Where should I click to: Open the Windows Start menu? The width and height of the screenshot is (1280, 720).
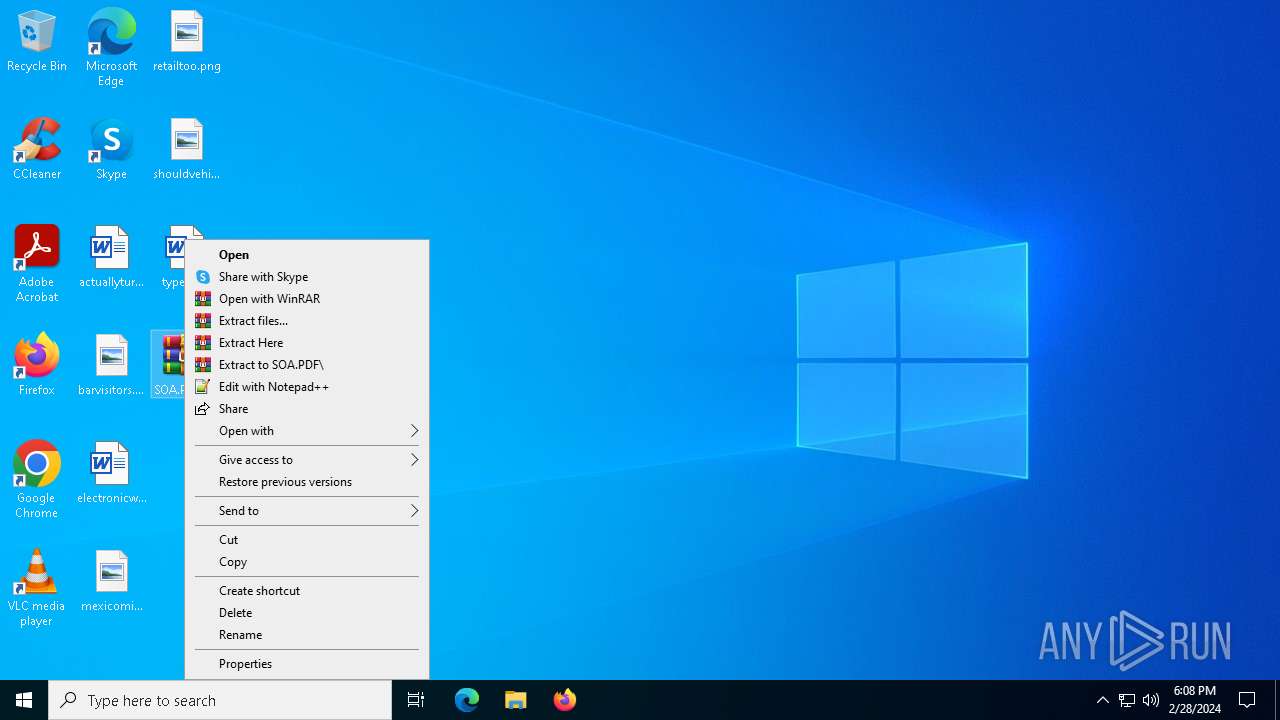tap(24, 700)
